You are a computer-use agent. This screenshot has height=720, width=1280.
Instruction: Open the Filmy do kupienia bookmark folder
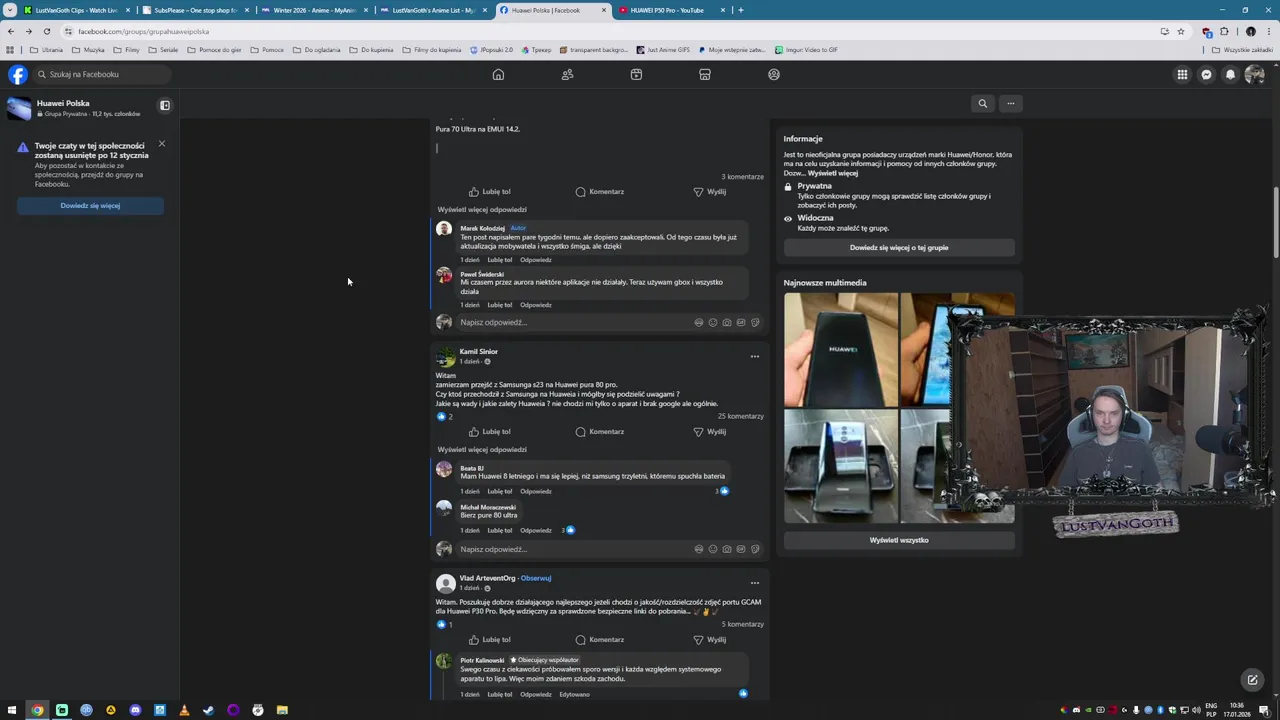point(432,49)
